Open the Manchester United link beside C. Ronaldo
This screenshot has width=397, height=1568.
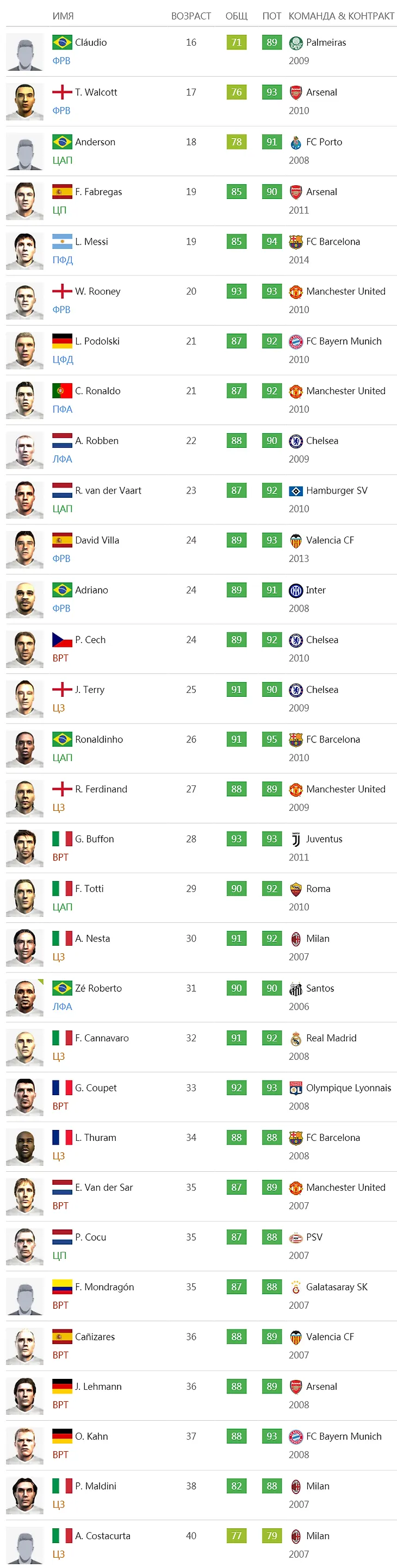point(345,391)
